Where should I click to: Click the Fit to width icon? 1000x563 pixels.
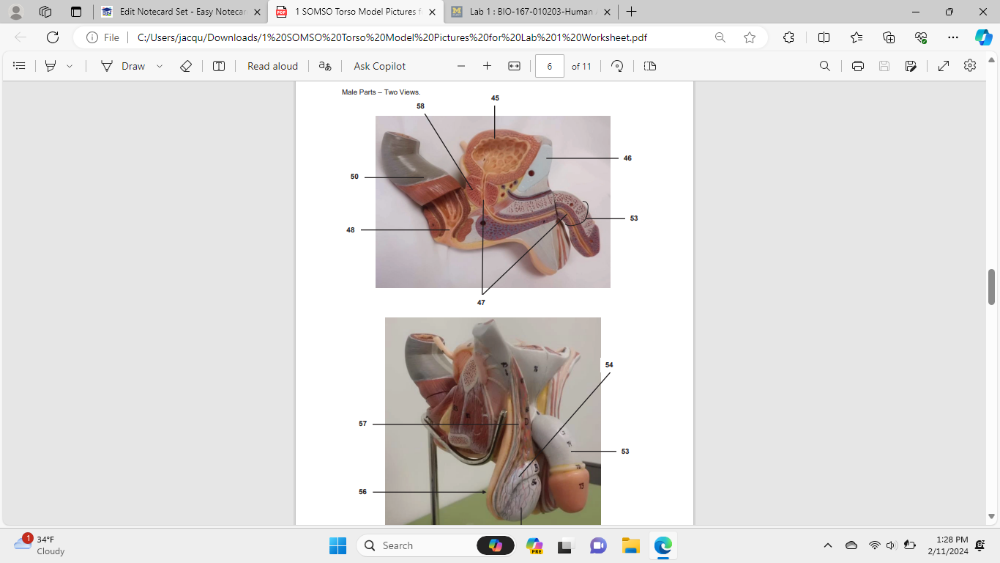[514, 66]
